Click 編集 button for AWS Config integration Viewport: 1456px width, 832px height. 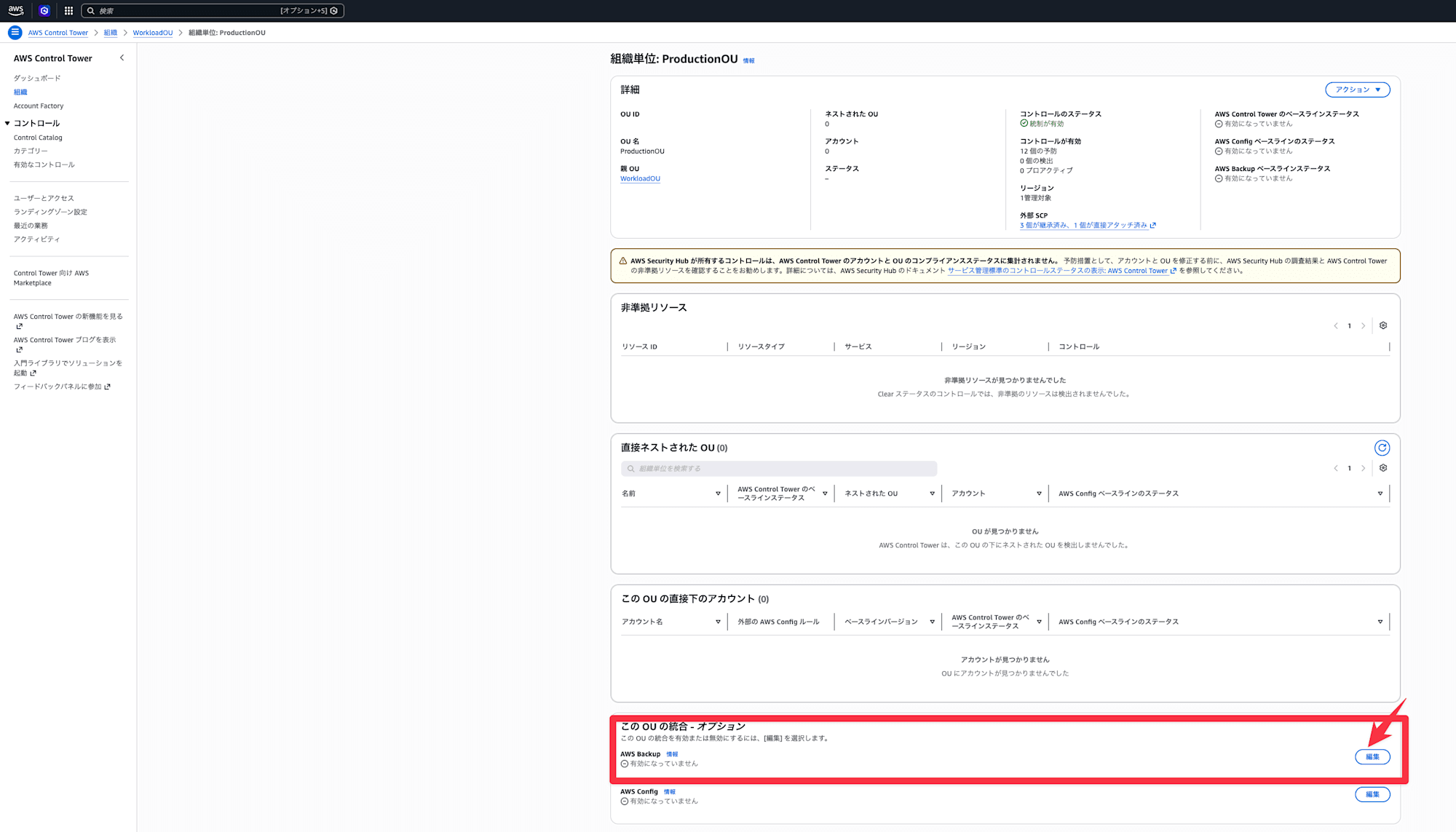[x=1372, y=794]
